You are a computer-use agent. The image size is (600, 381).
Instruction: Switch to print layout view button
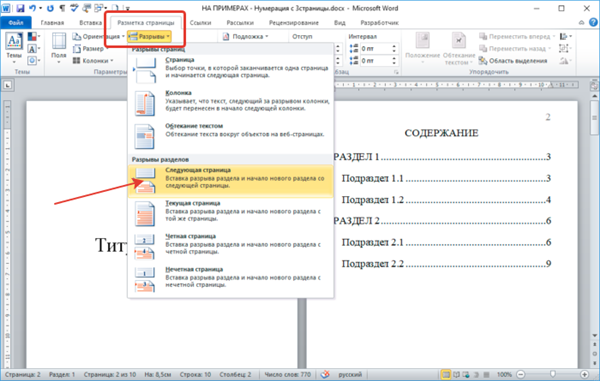(446, 374)
